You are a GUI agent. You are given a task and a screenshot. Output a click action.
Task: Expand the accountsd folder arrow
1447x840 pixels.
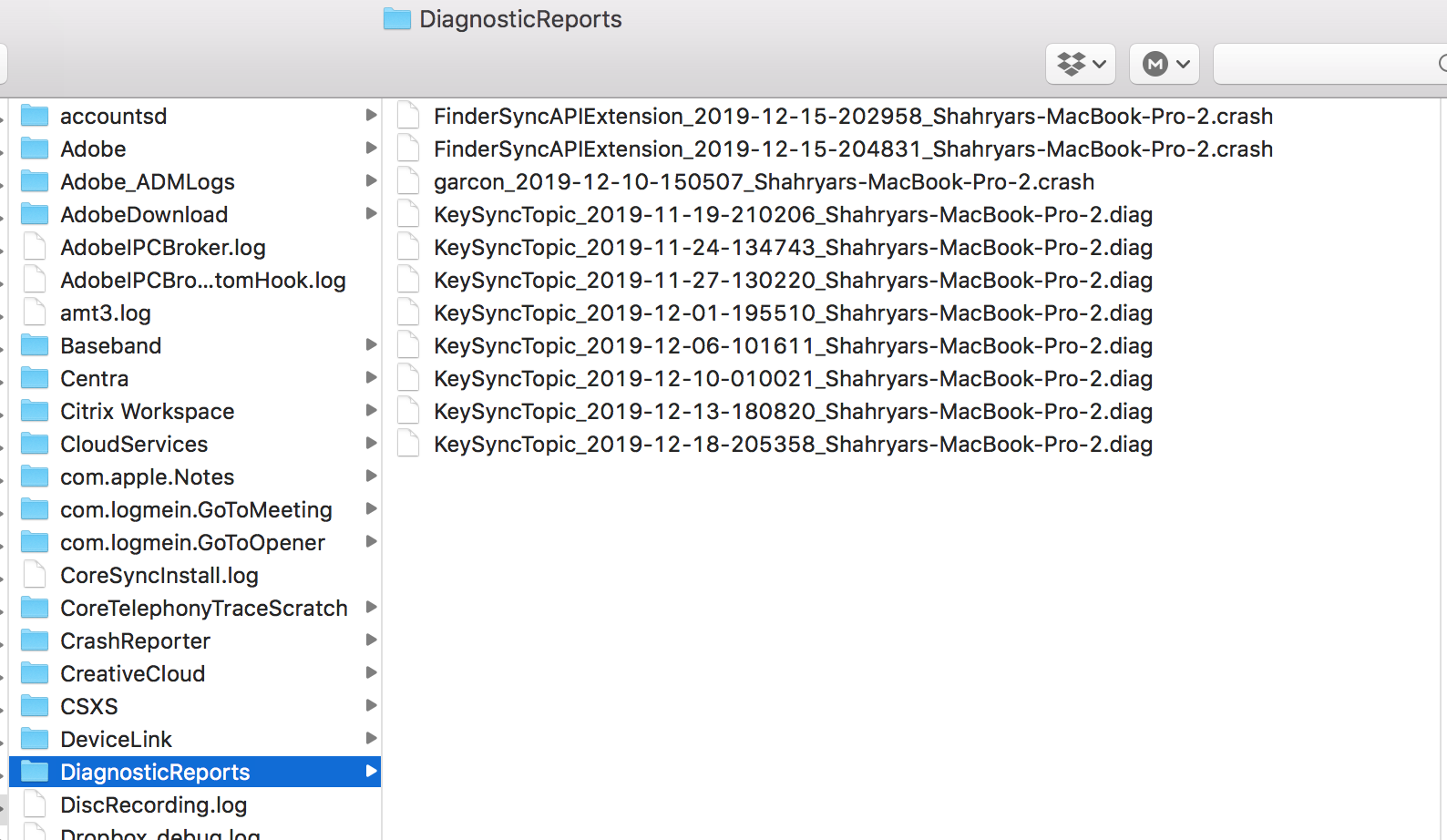coord(371,115)
